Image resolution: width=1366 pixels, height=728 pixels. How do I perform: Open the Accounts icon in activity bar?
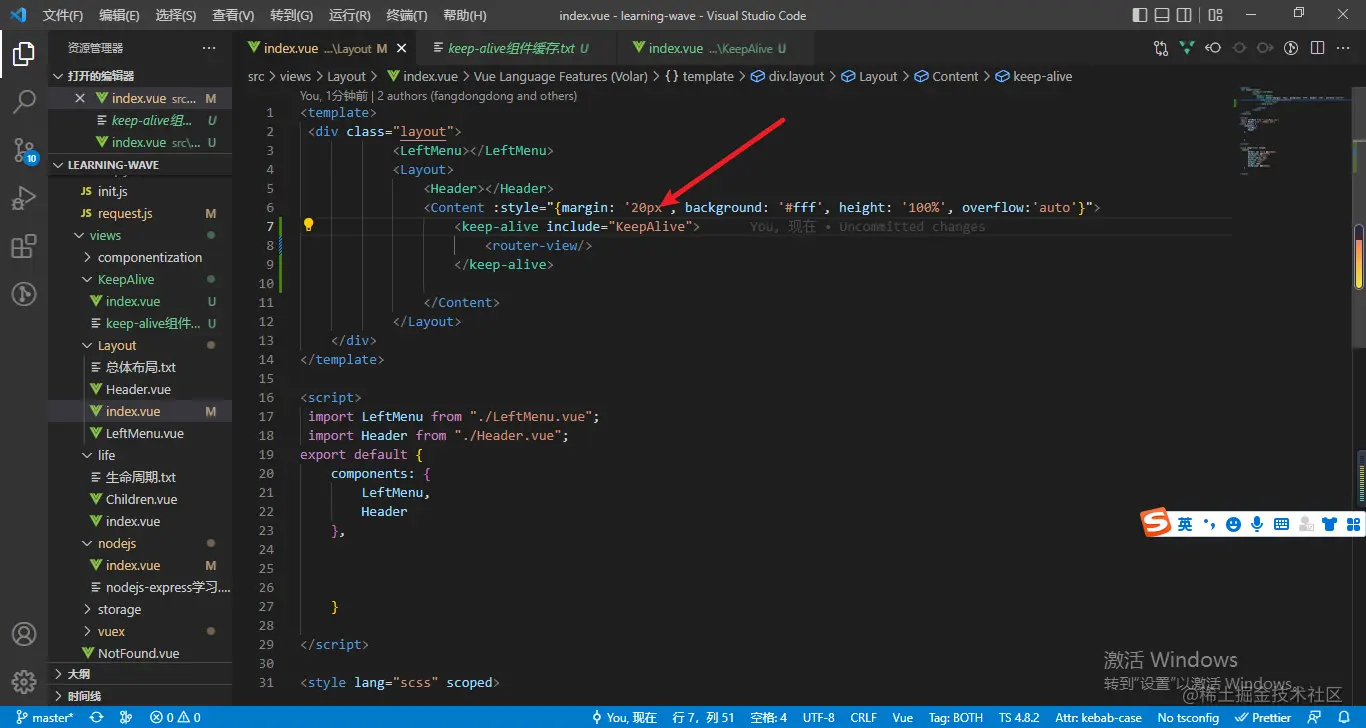(x=24, y=634)
